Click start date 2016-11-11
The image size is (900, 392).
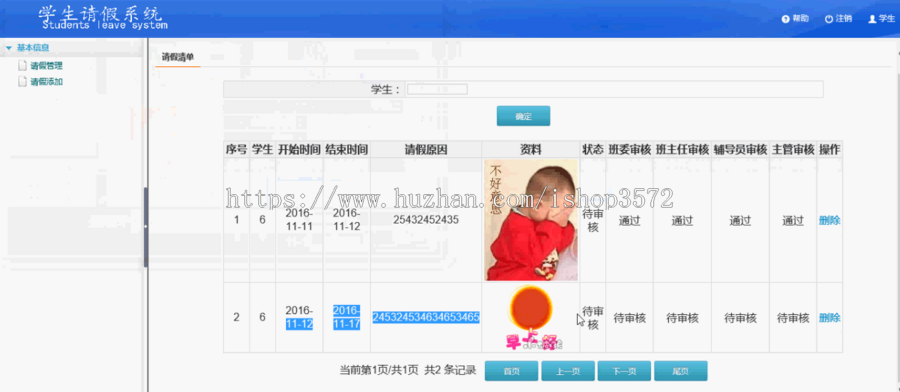(299, 219)
